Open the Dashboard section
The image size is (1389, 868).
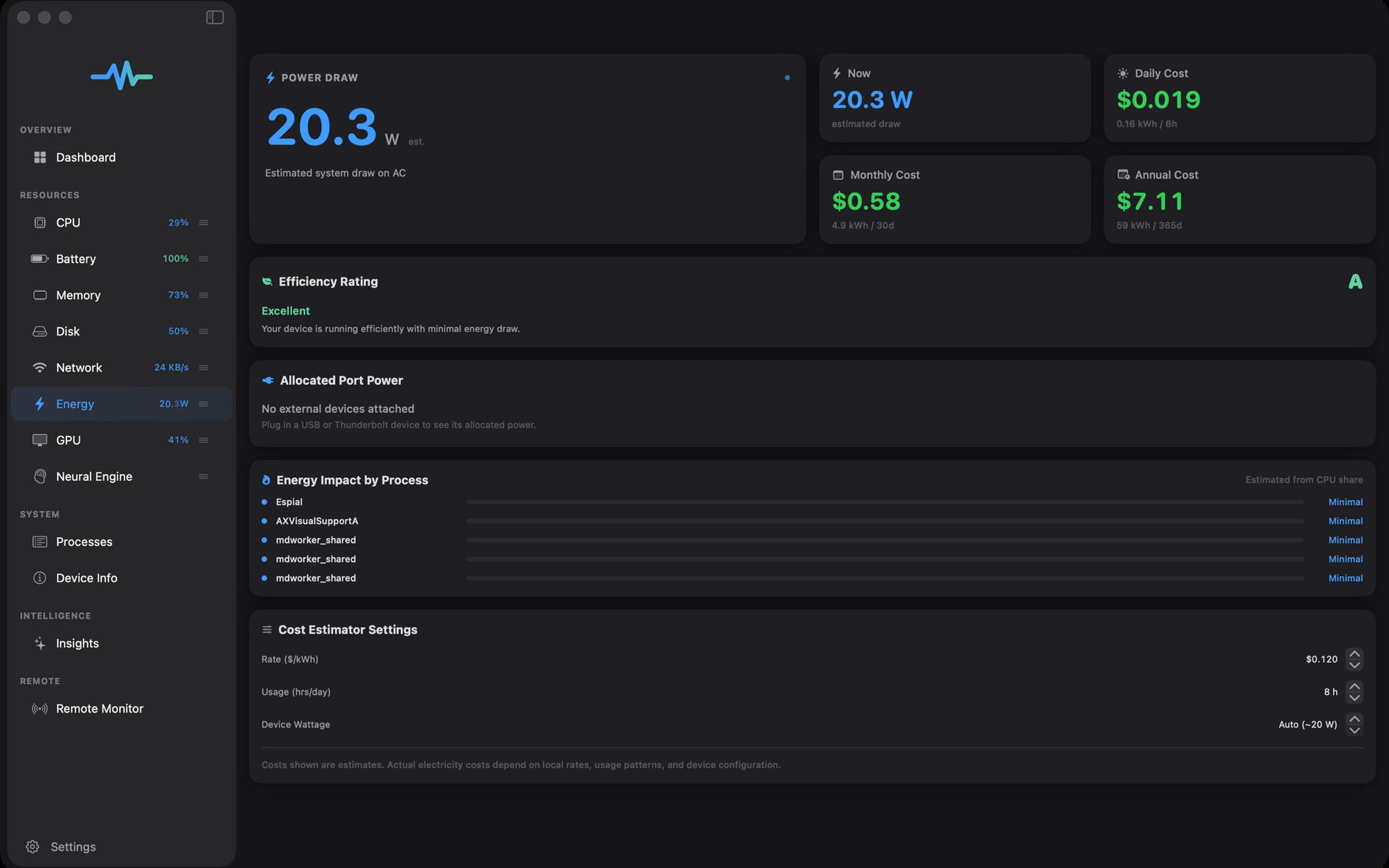(122, 157)
